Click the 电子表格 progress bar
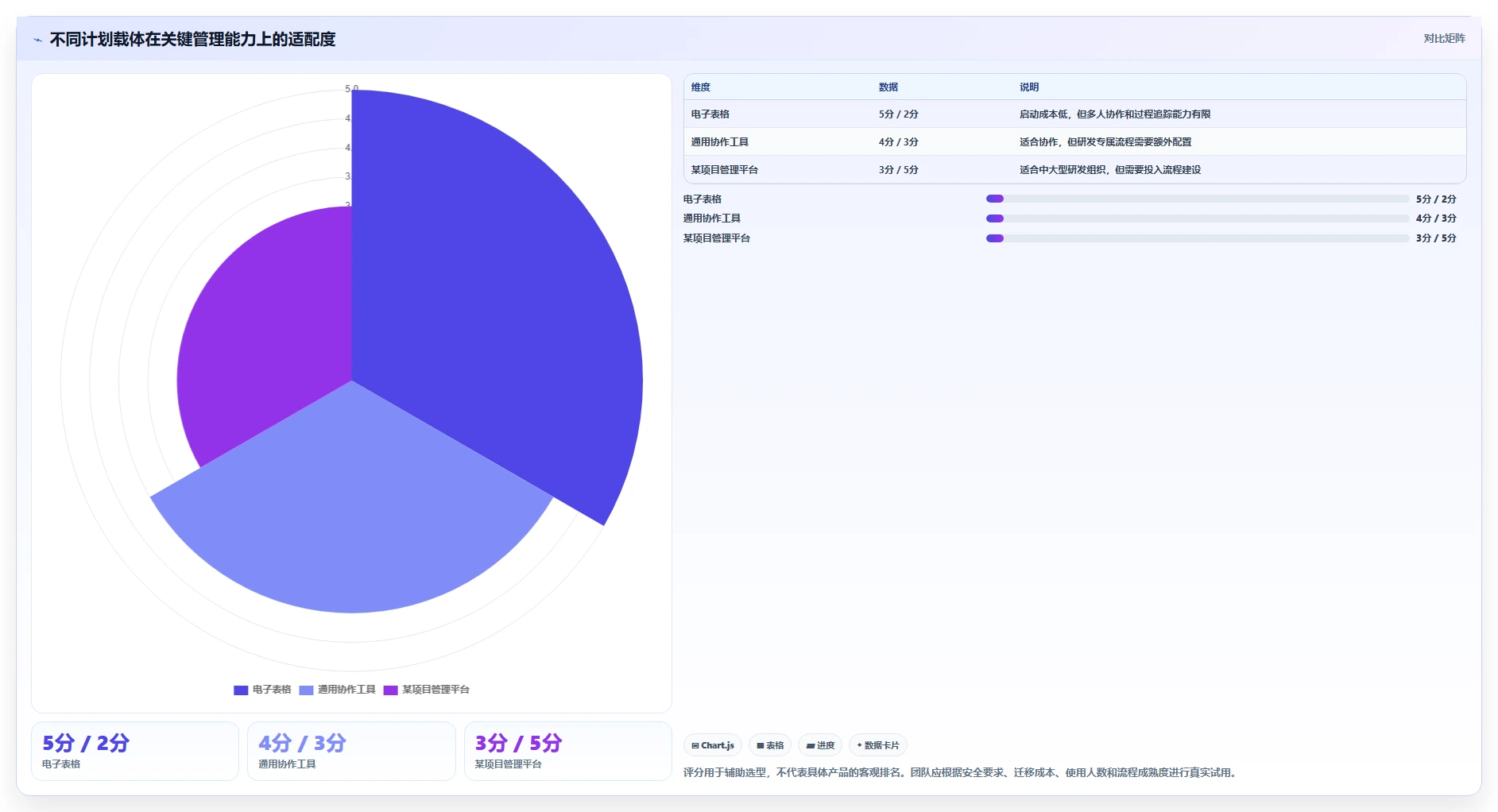The width and height of the screenshot is (1498, 812). coord(1198,199)
